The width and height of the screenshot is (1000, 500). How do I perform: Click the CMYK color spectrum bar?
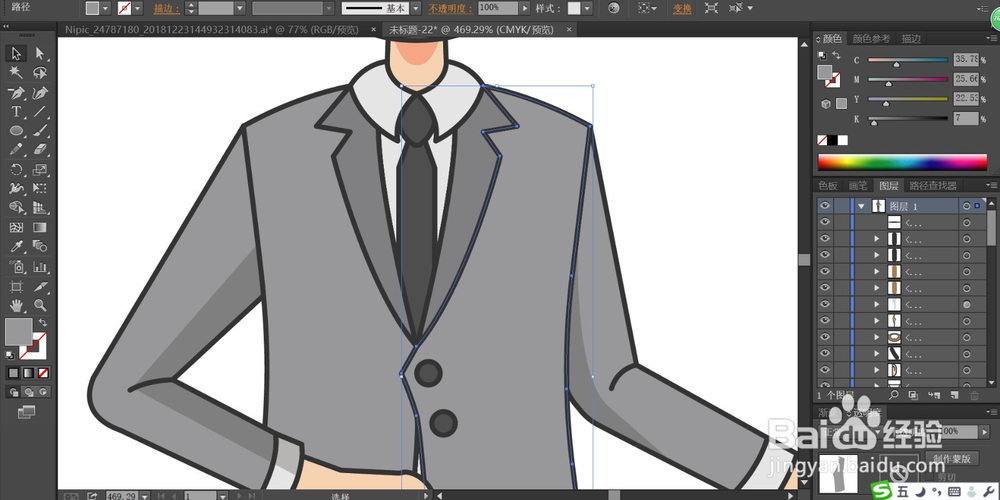(x=902, y=162)
